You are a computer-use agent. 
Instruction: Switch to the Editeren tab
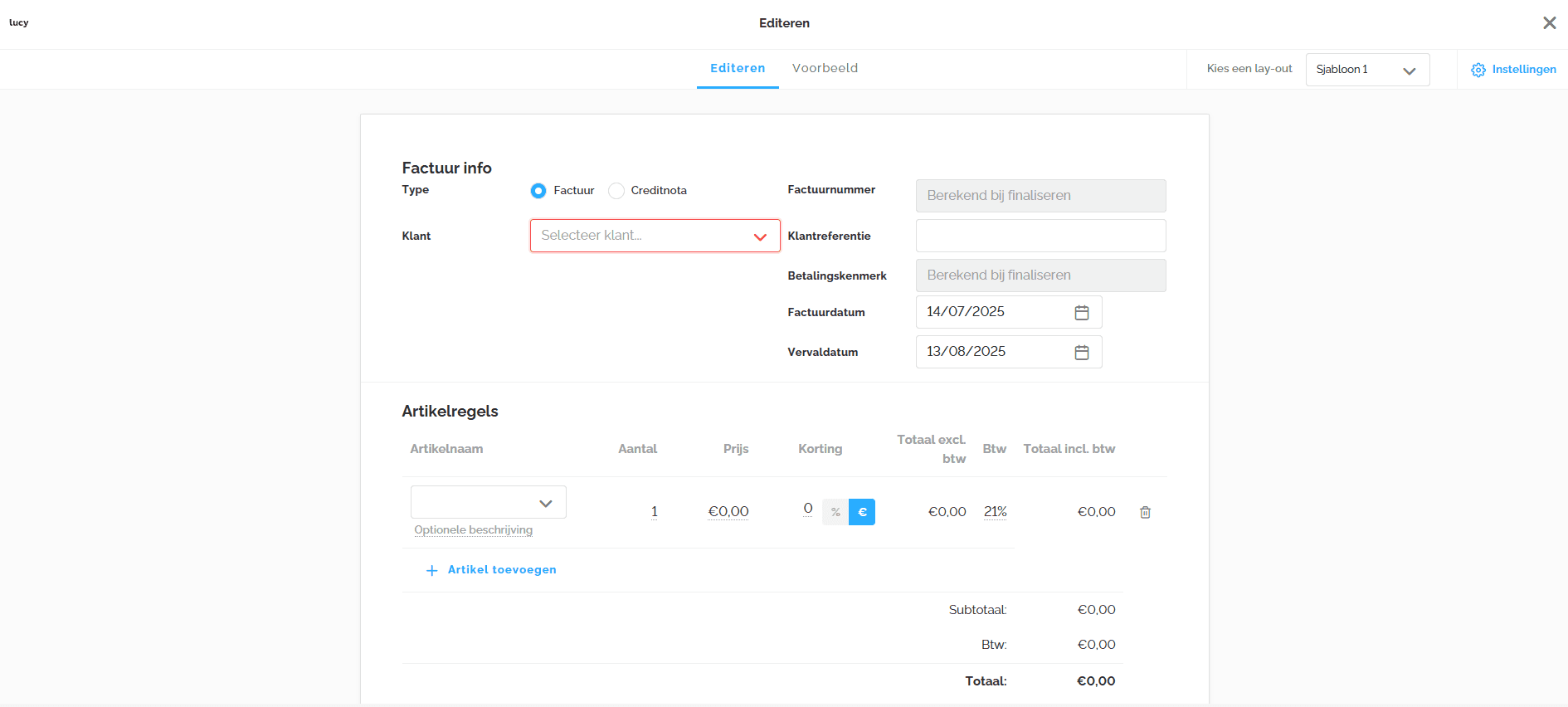click(x=738, y=68)
